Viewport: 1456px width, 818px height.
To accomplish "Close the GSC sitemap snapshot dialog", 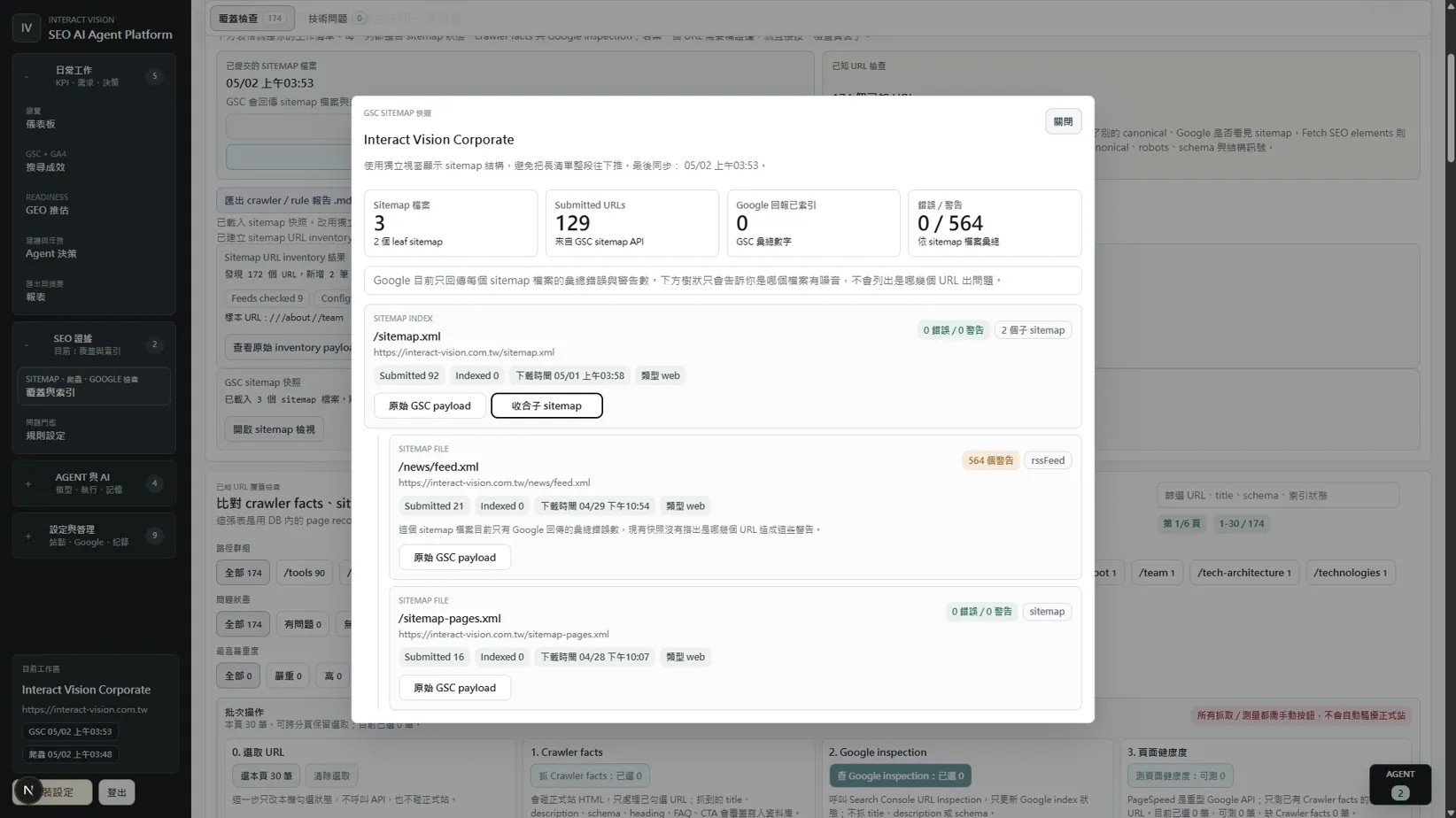I will point(1063,122).
